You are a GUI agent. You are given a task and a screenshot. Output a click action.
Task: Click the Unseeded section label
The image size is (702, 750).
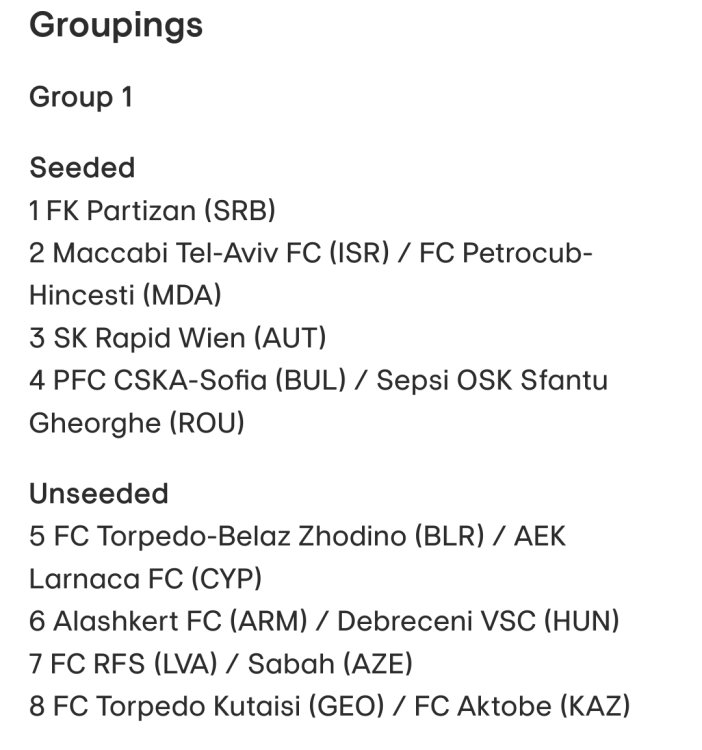(98, 493)
